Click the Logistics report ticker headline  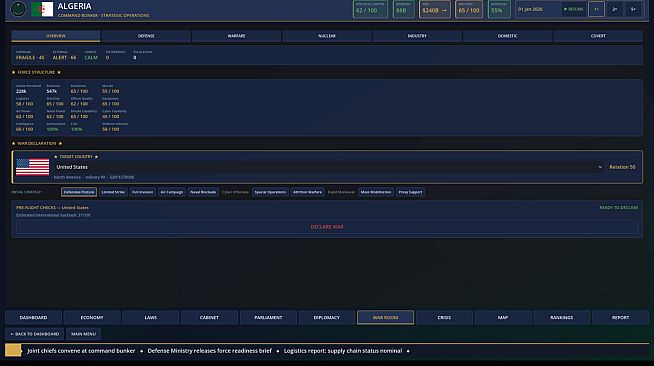tap(343, 351)
